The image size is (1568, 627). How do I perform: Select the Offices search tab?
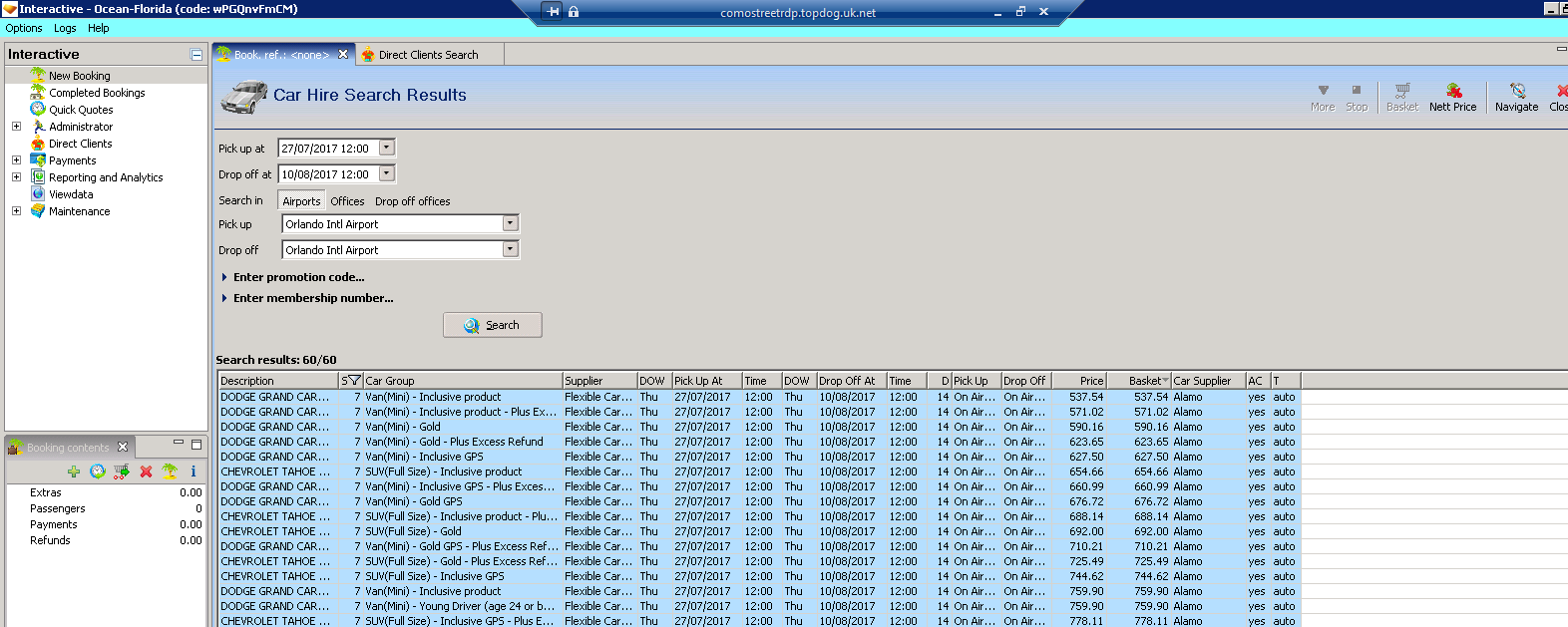tap(347, 200)
